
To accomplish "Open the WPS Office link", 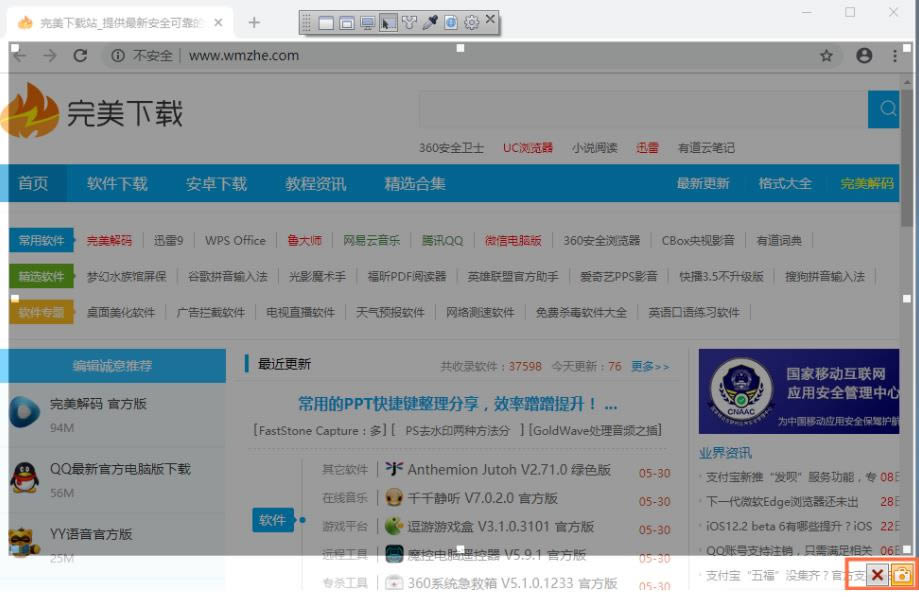I will [x=235, y=240].
